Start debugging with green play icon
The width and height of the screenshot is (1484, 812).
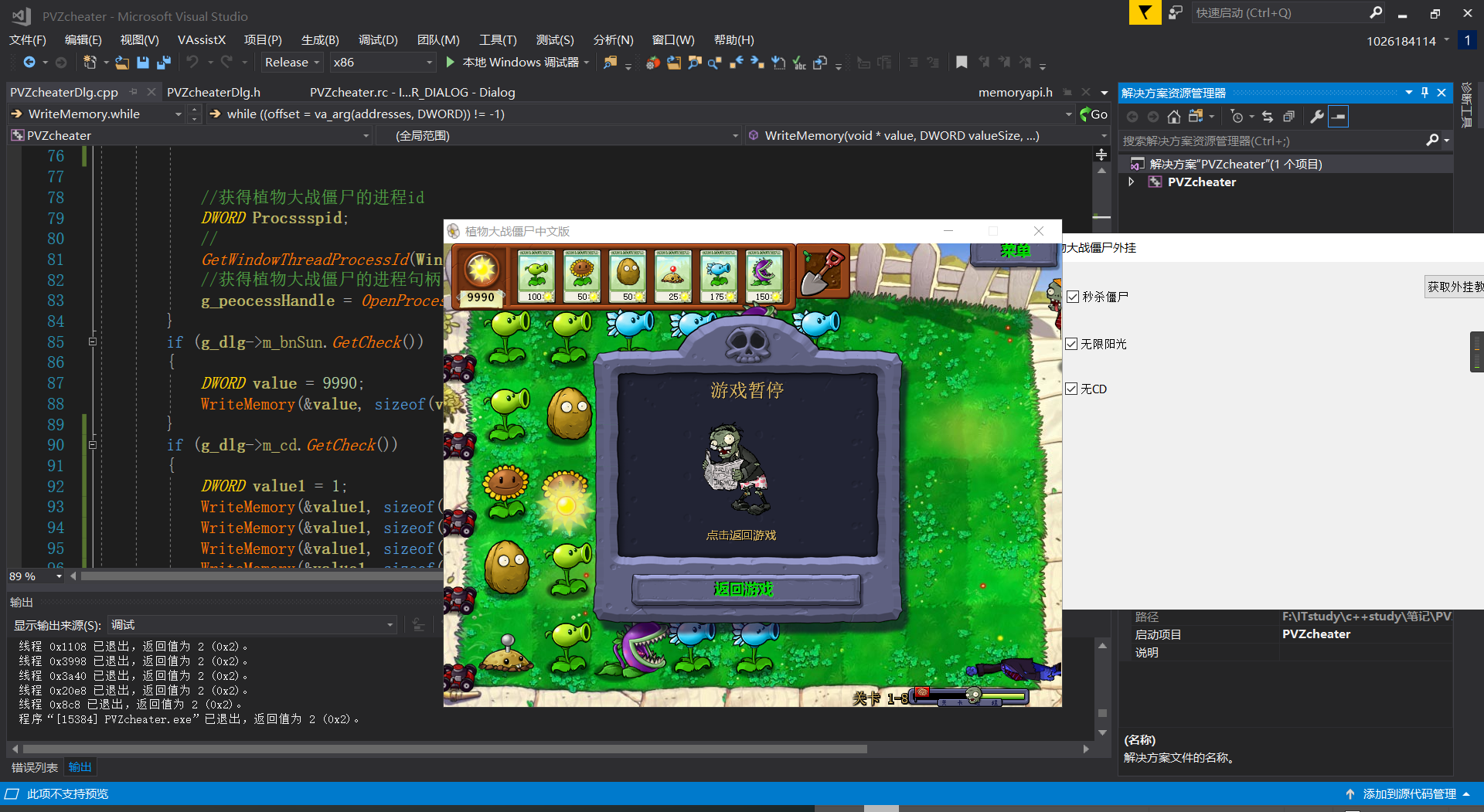coord(451,62)
